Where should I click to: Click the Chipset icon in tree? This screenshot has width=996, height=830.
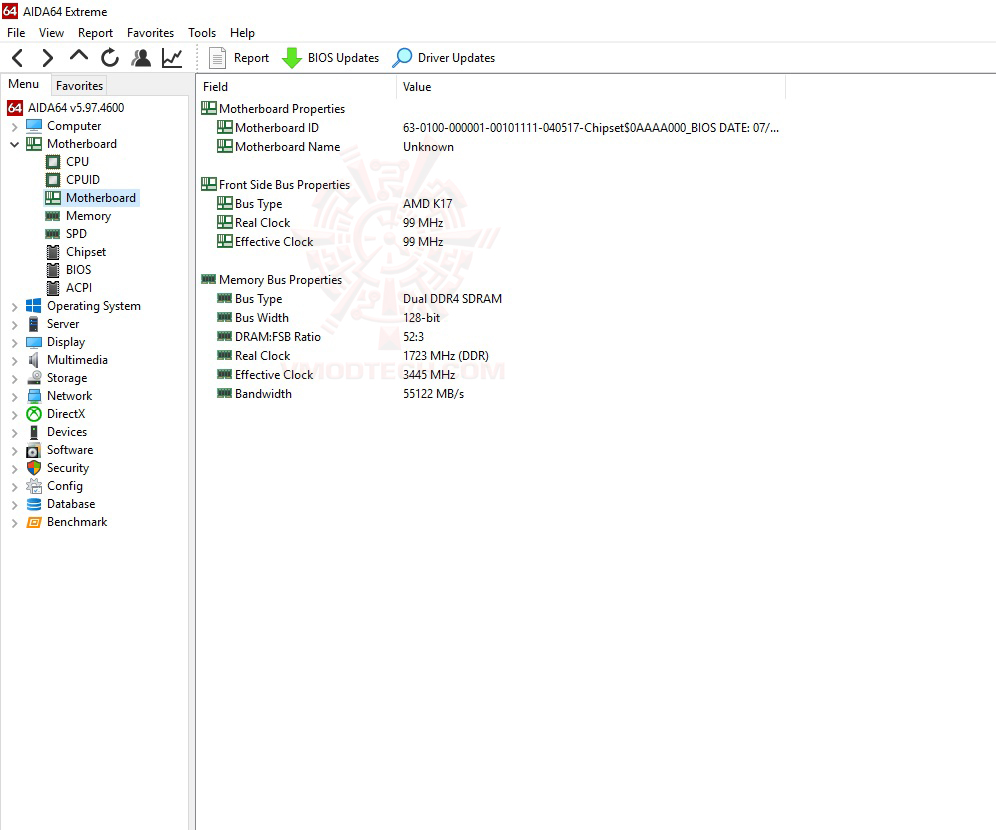[53, 252]
